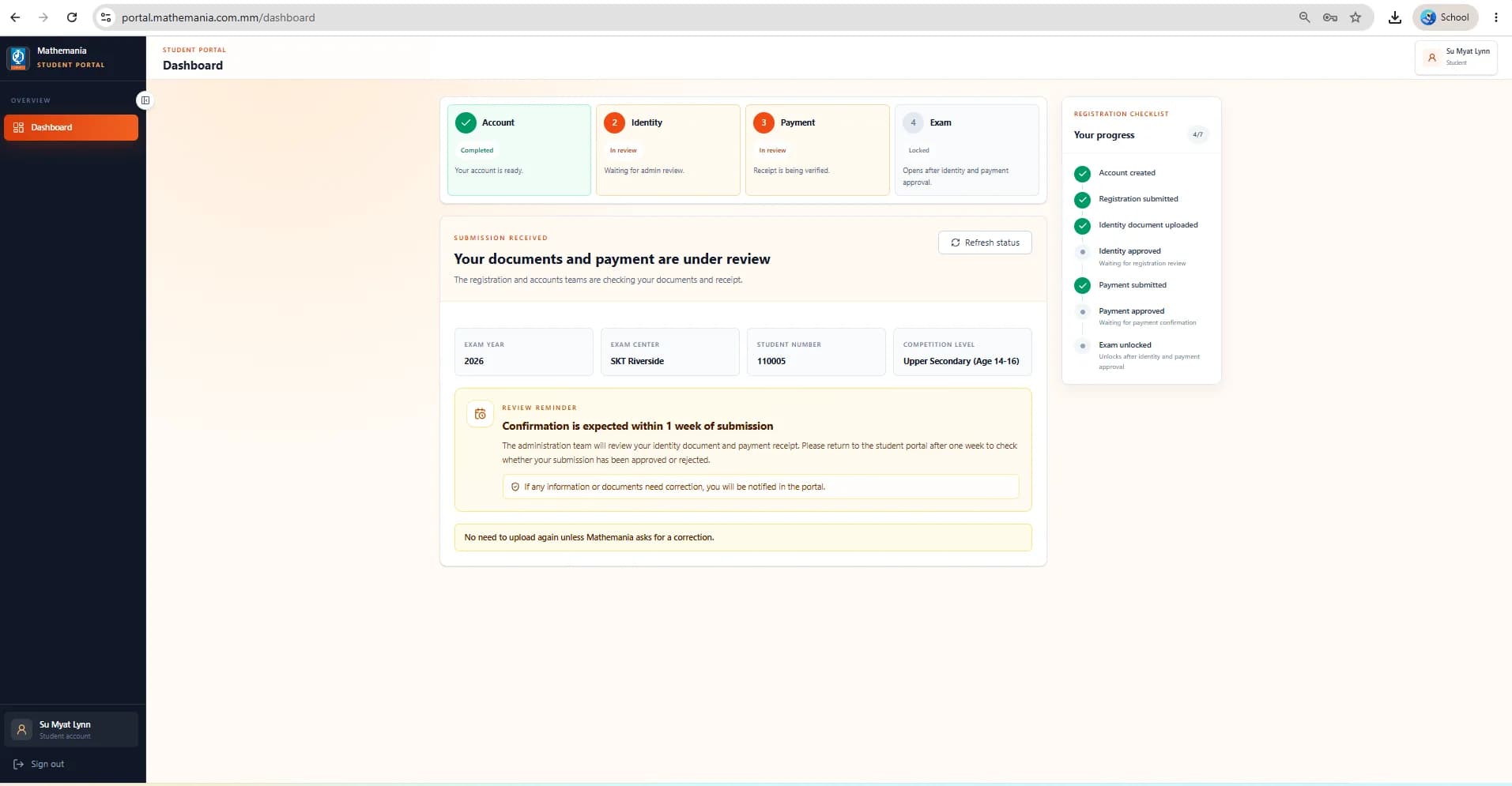Click the Refresh status button
The width and height of the screenshot is (1512, 786).
click(x=985, y=243)
